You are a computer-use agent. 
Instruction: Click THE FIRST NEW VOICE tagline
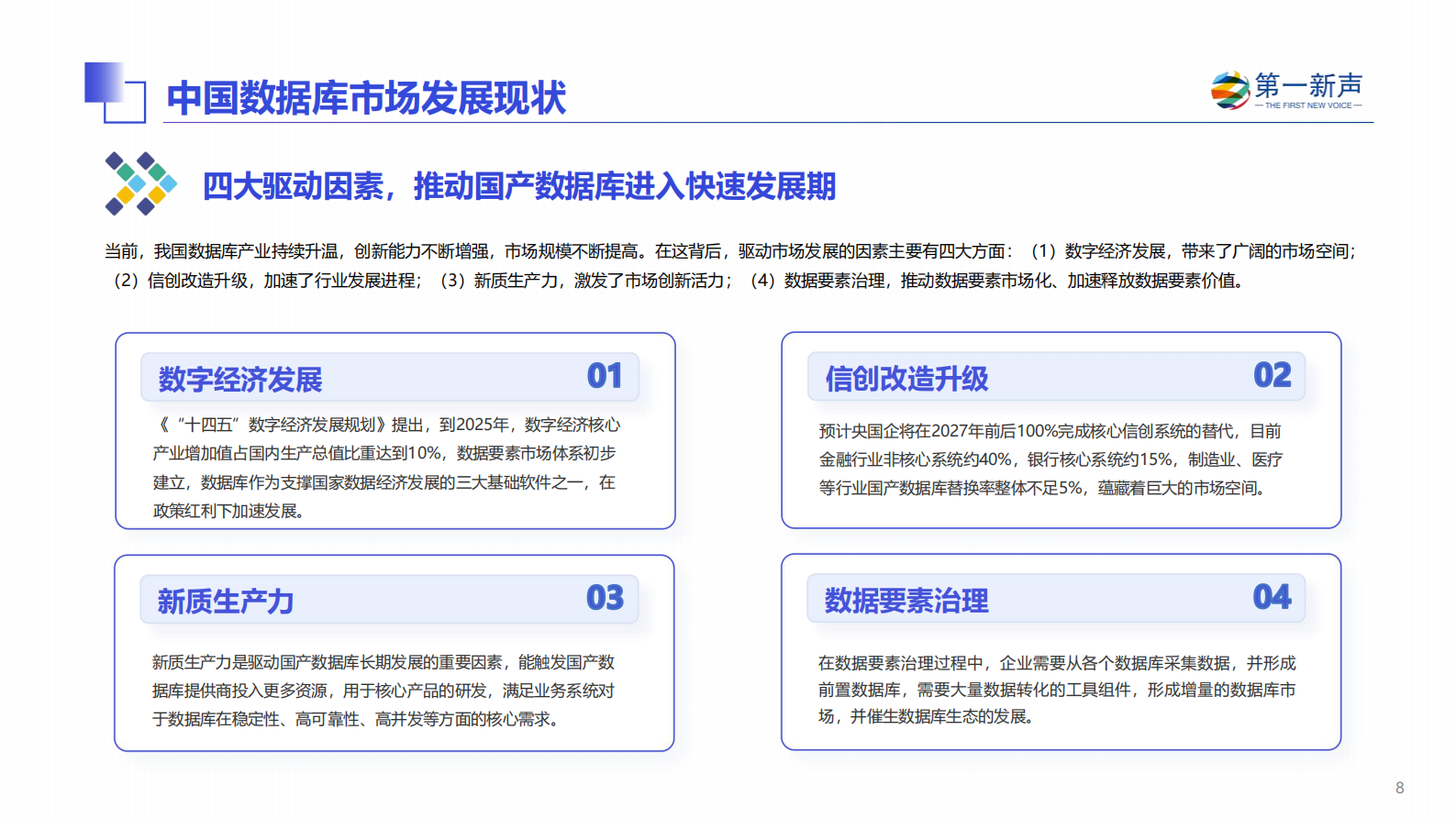point(1308,105)
